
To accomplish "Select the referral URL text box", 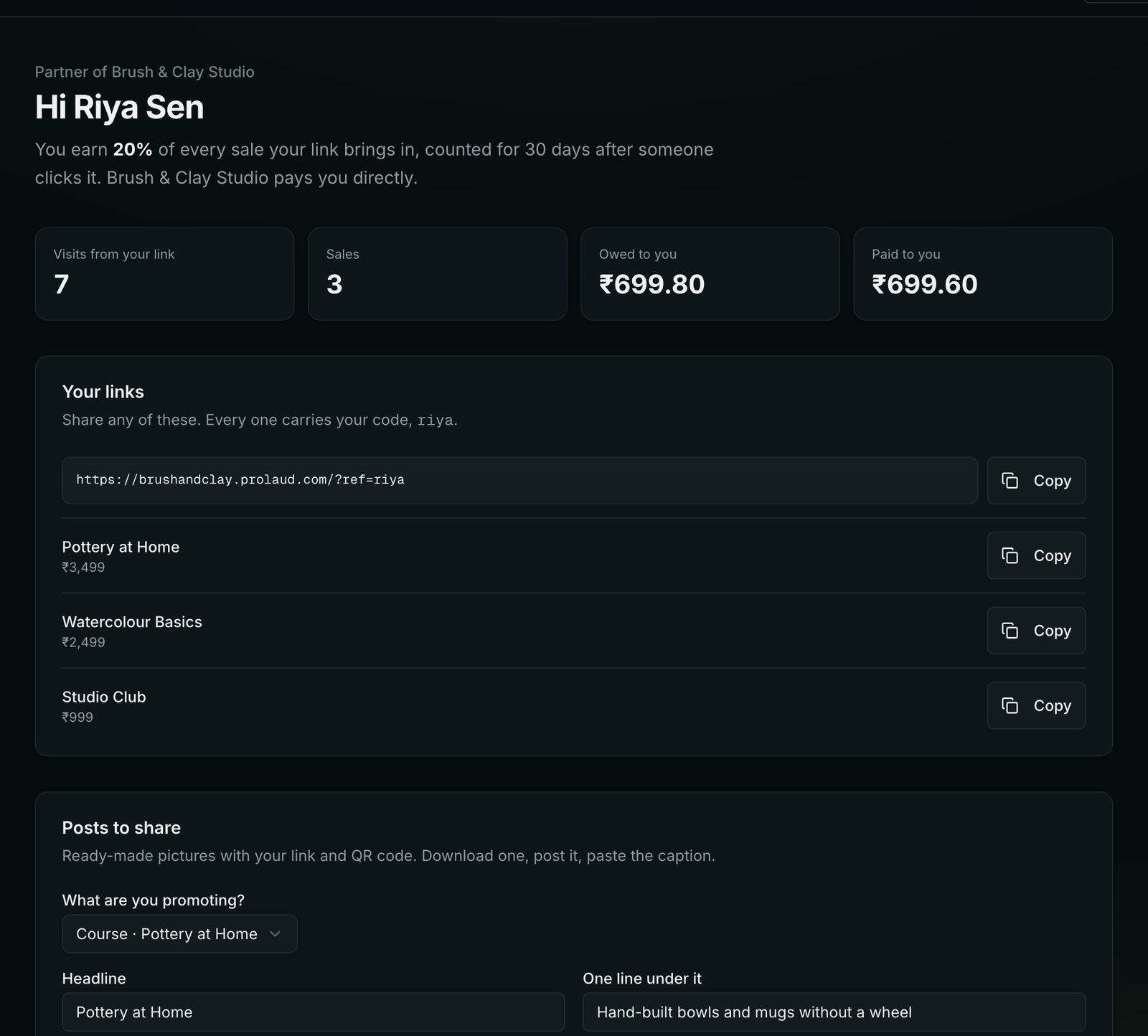I will [519, 481].
